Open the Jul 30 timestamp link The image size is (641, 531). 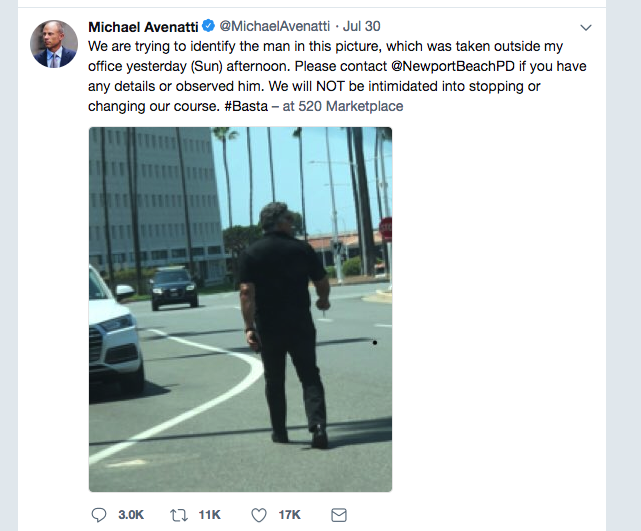(361, 26)
